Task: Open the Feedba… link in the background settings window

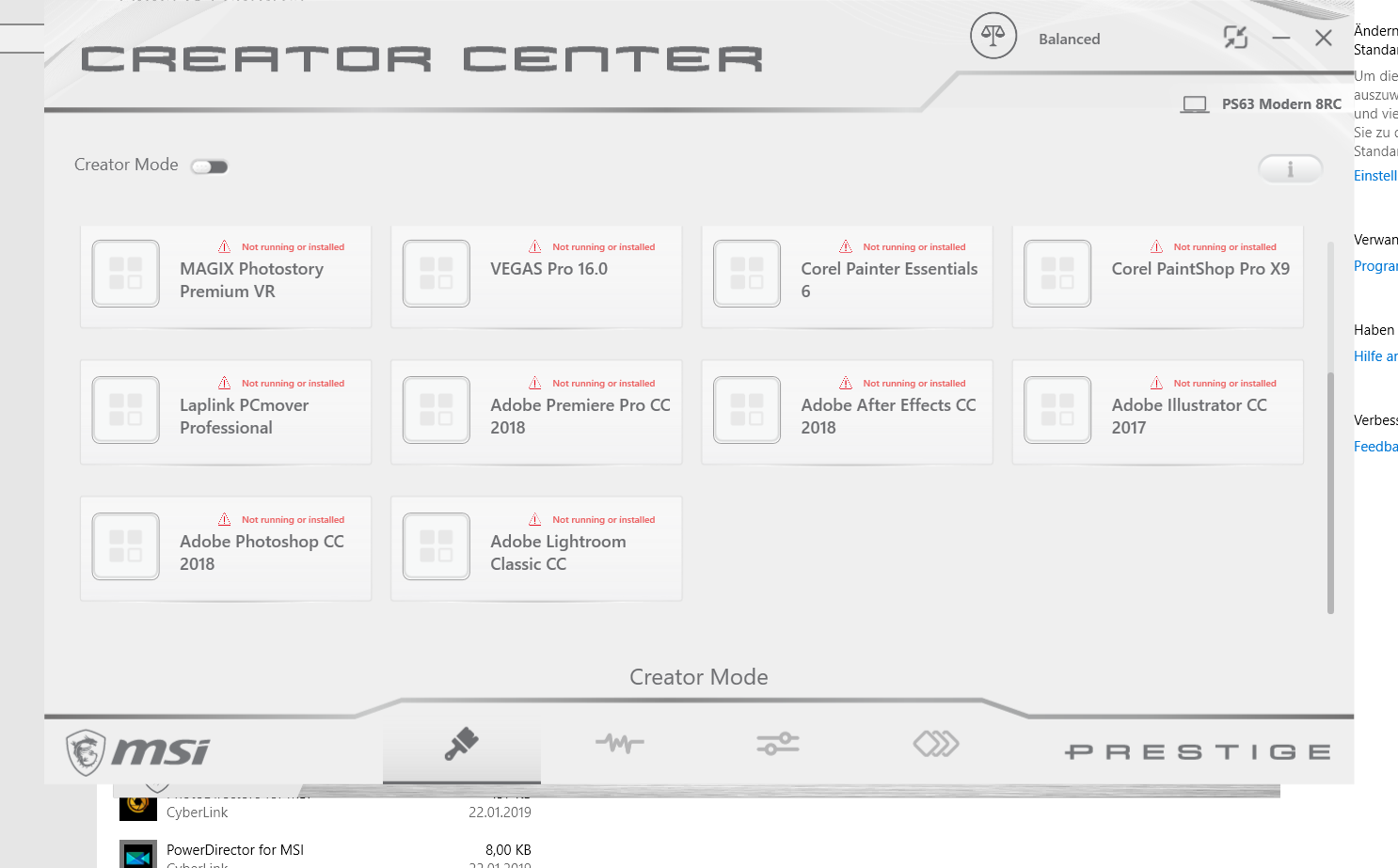Action: click(x=1375, y=447)
